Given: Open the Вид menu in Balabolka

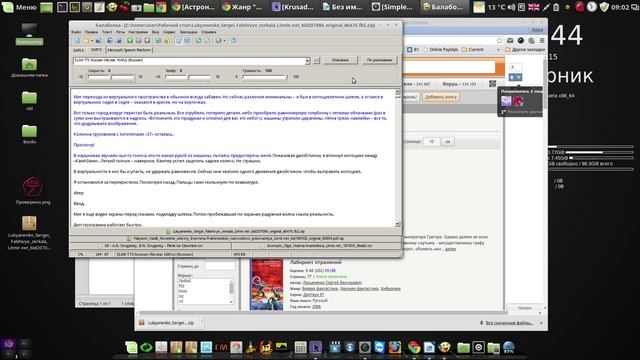Looking at the screenshot, I should click(x=156, y=32).
